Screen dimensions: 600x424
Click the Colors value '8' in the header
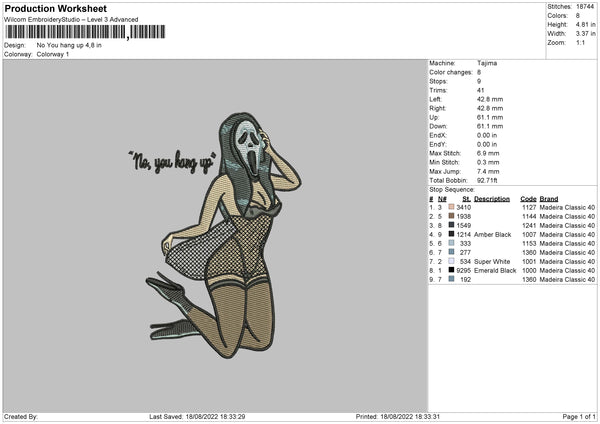[x=578, y=16]
